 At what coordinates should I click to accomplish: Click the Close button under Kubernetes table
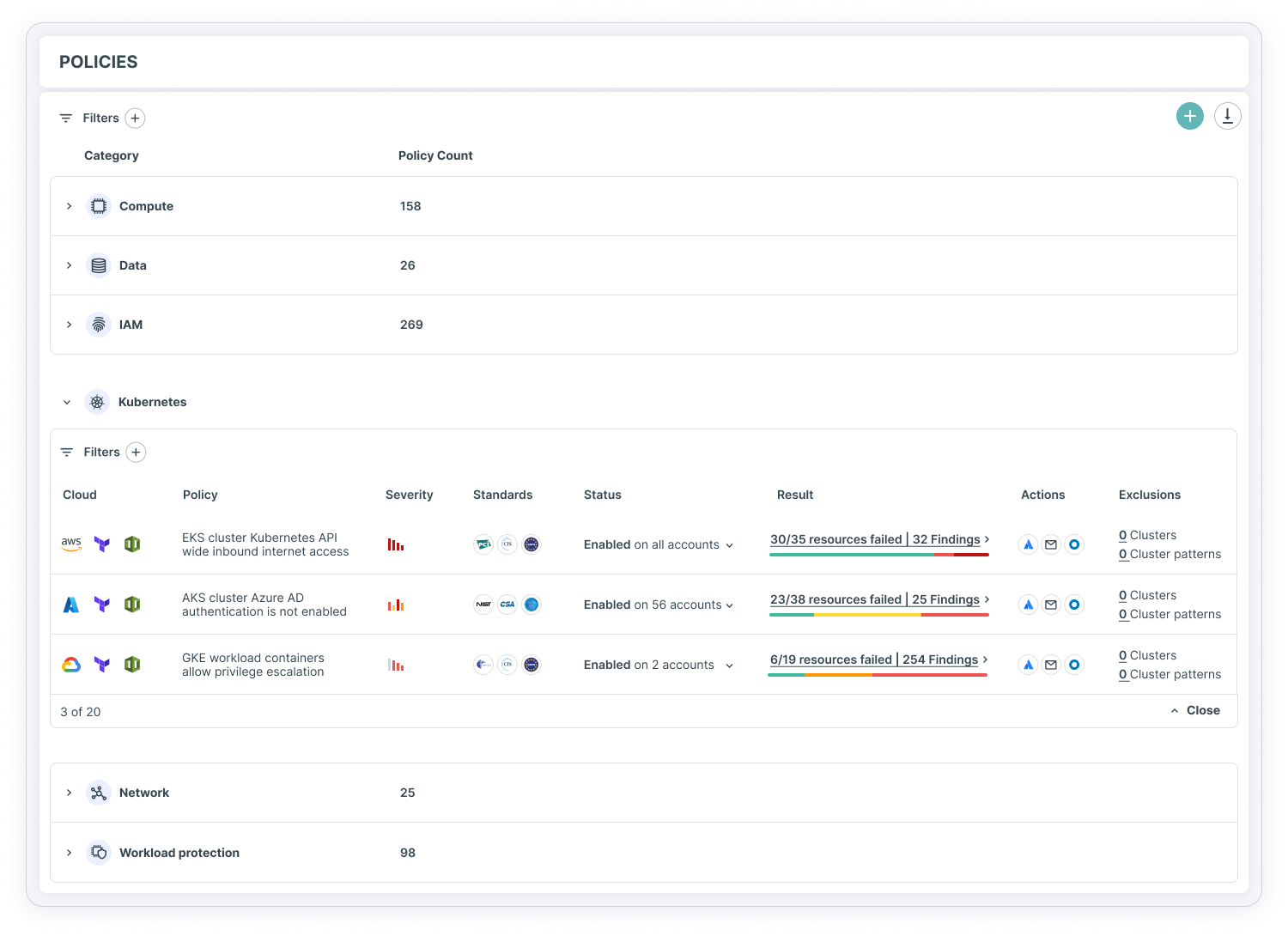tap(1194, 710)
